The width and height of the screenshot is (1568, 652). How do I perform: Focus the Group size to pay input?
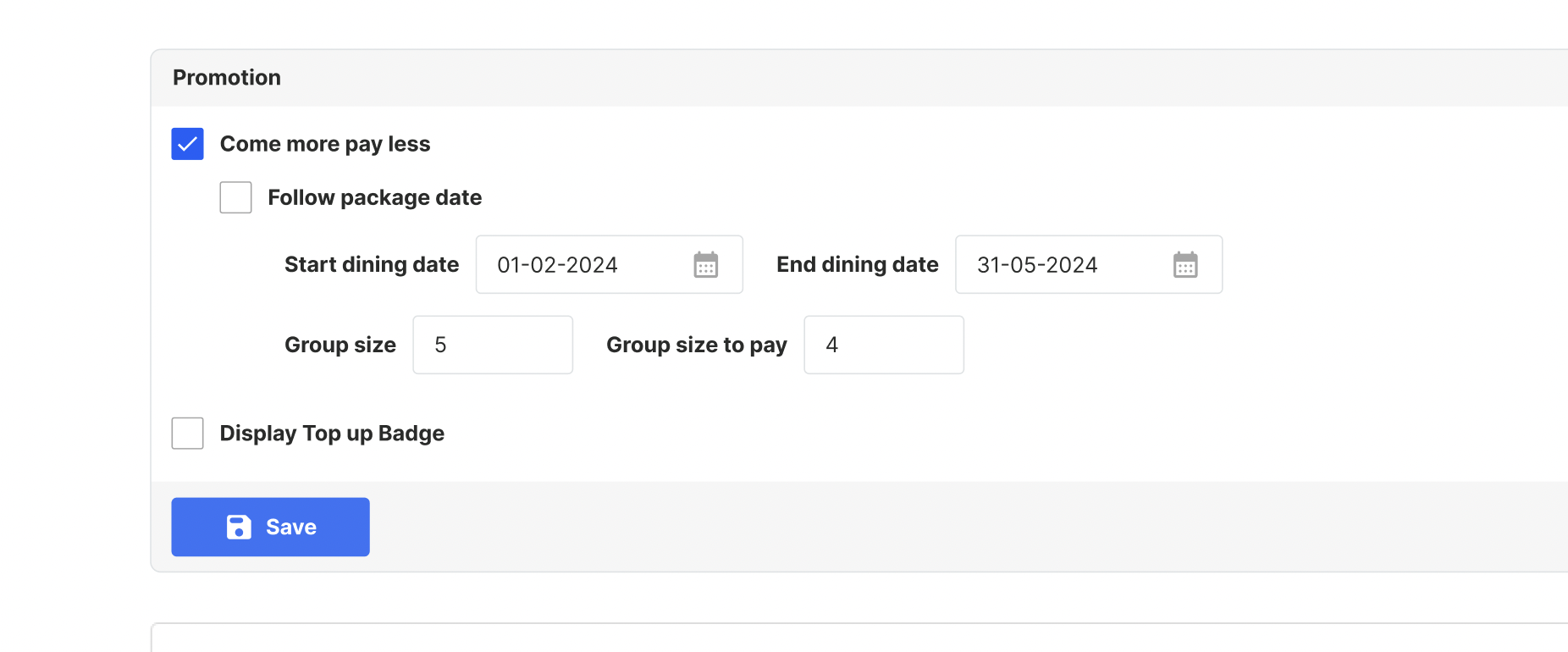coord(883,345)
